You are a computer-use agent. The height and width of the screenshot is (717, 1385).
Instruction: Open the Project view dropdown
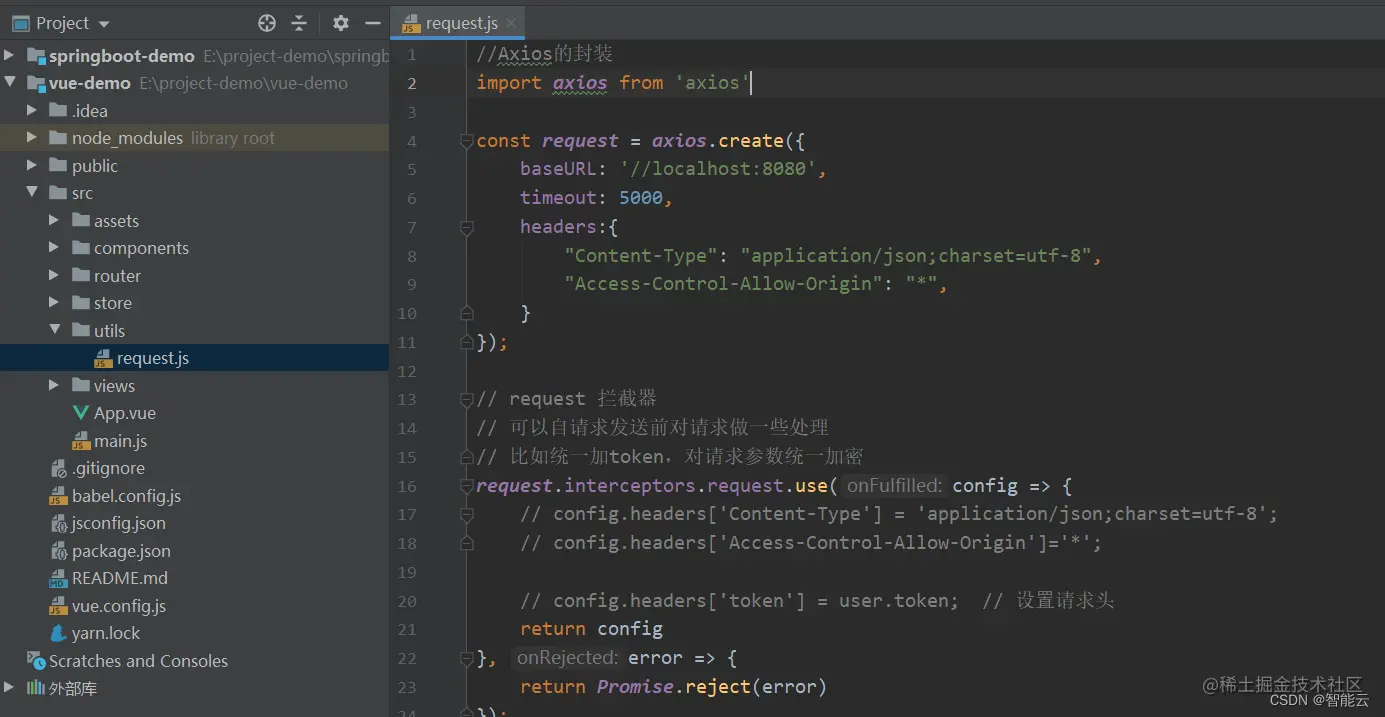pyautogui.click(x=105, y=24)
